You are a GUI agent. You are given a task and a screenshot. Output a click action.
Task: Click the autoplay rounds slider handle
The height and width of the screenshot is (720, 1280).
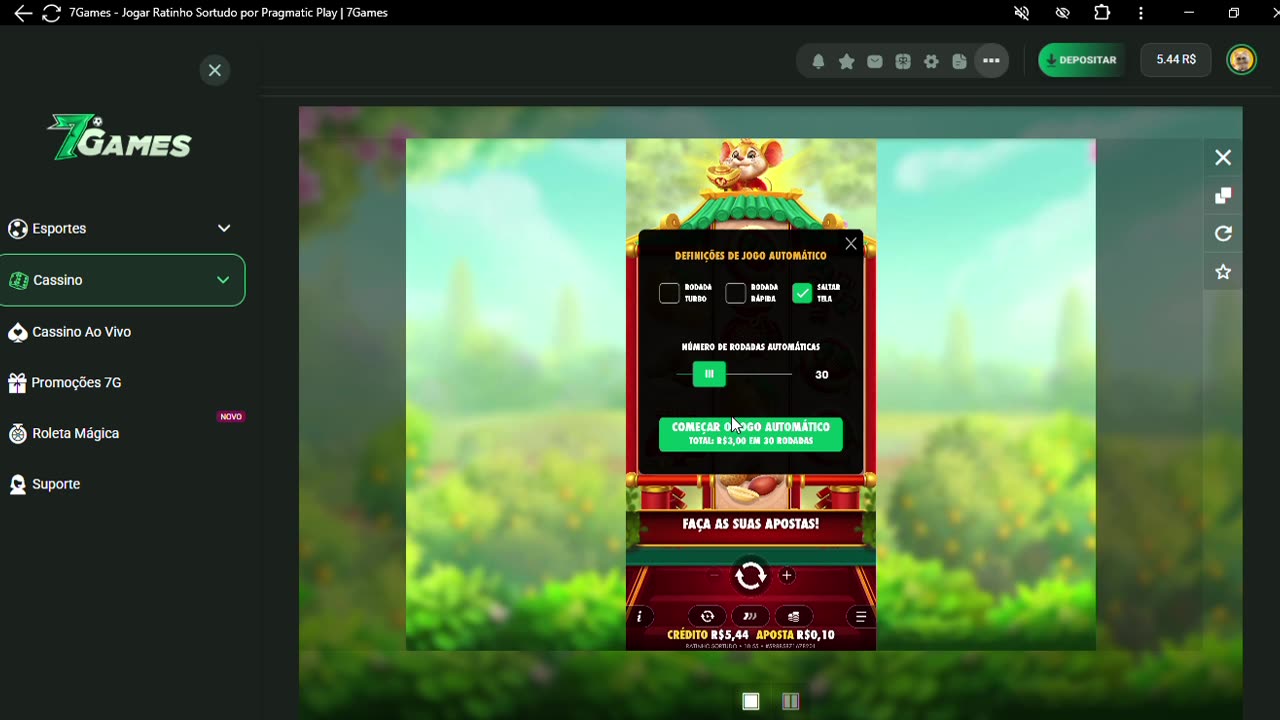709,374
